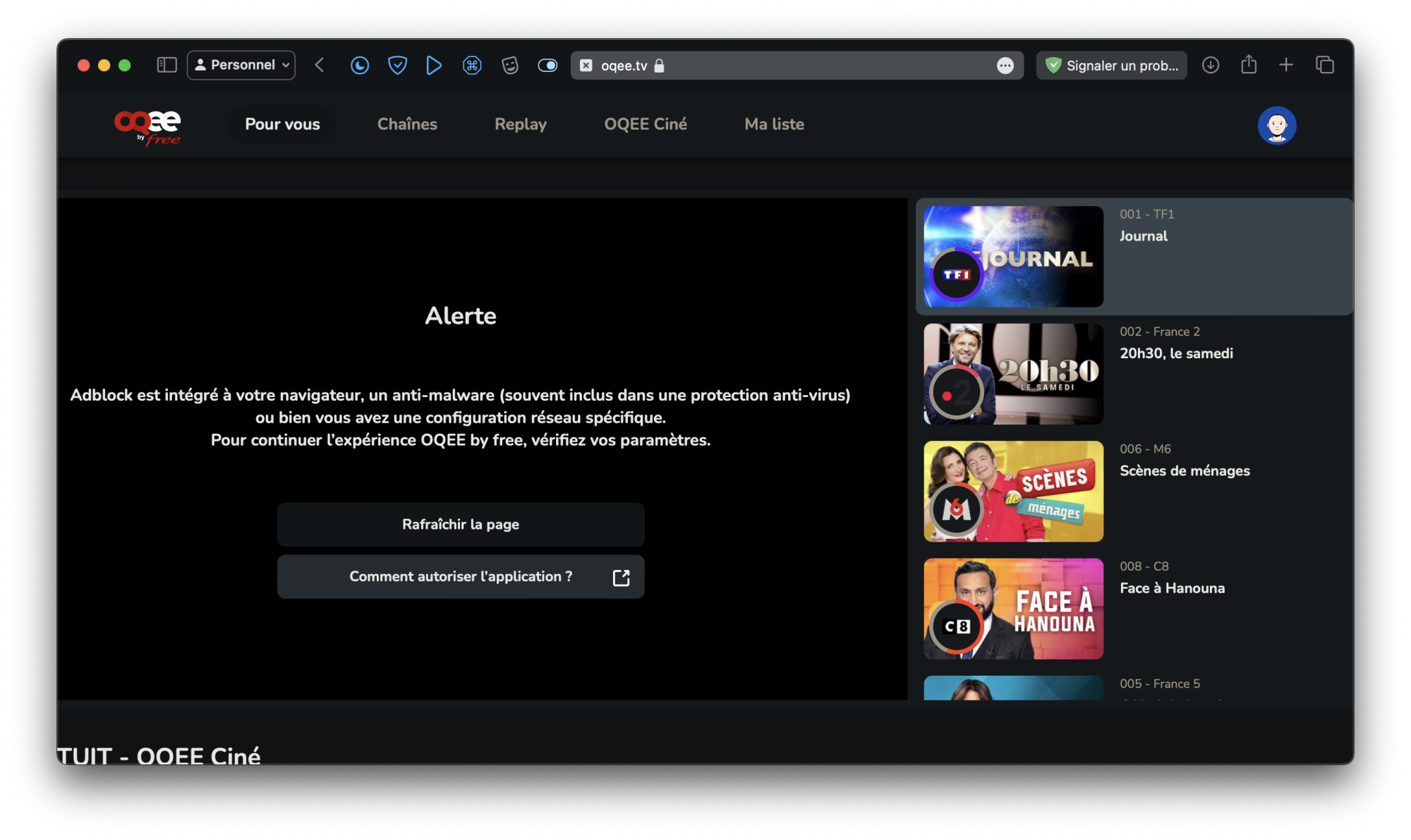Open the user profile avatar icon
Viewport: 1411px width, 840px height.
(1278, 125)
